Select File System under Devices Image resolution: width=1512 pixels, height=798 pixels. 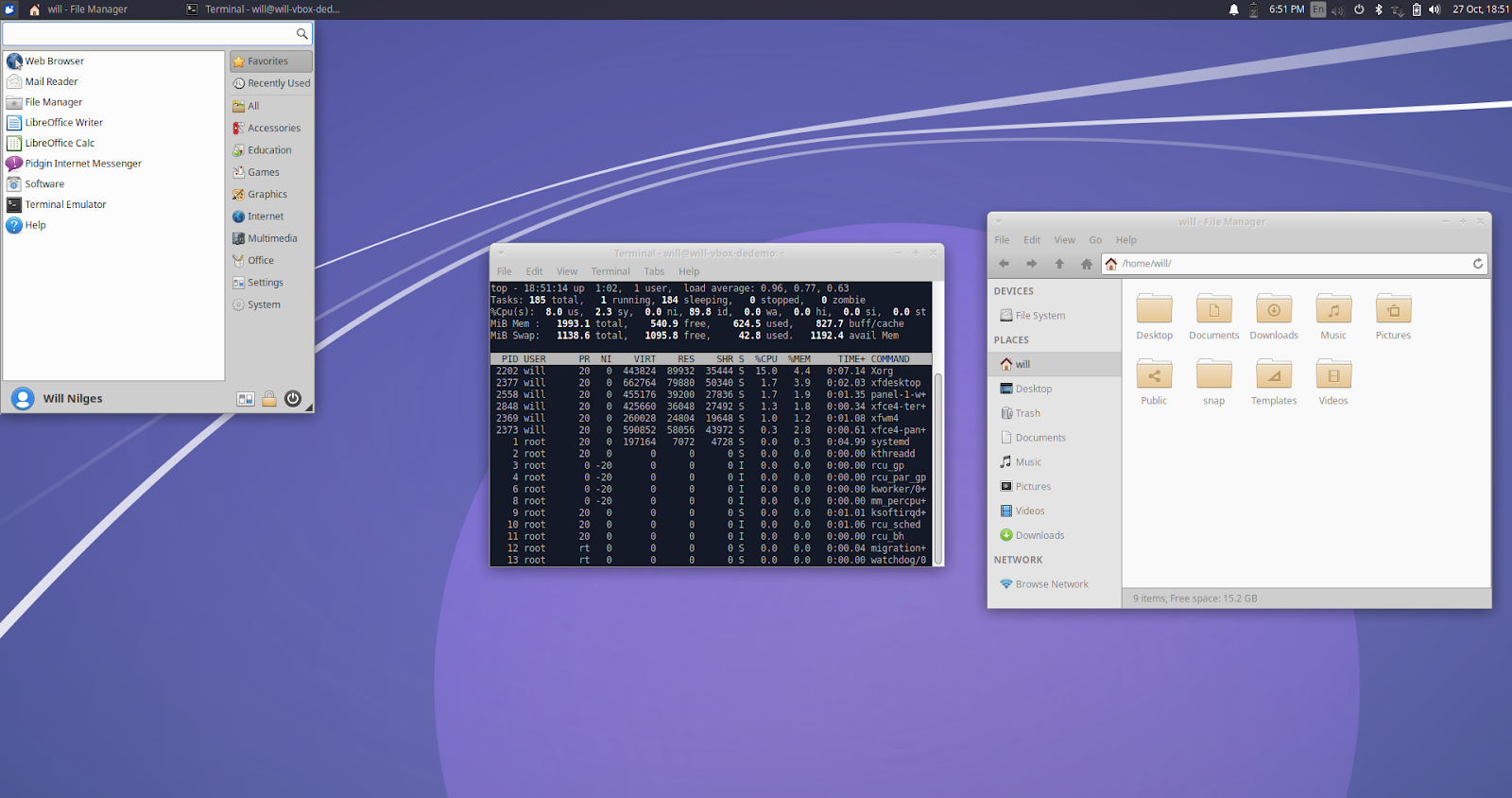[1055, 316]
